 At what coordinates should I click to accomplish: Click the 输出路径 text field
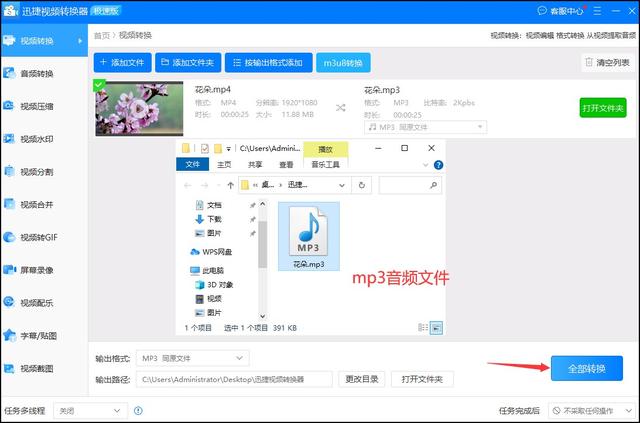234,379
